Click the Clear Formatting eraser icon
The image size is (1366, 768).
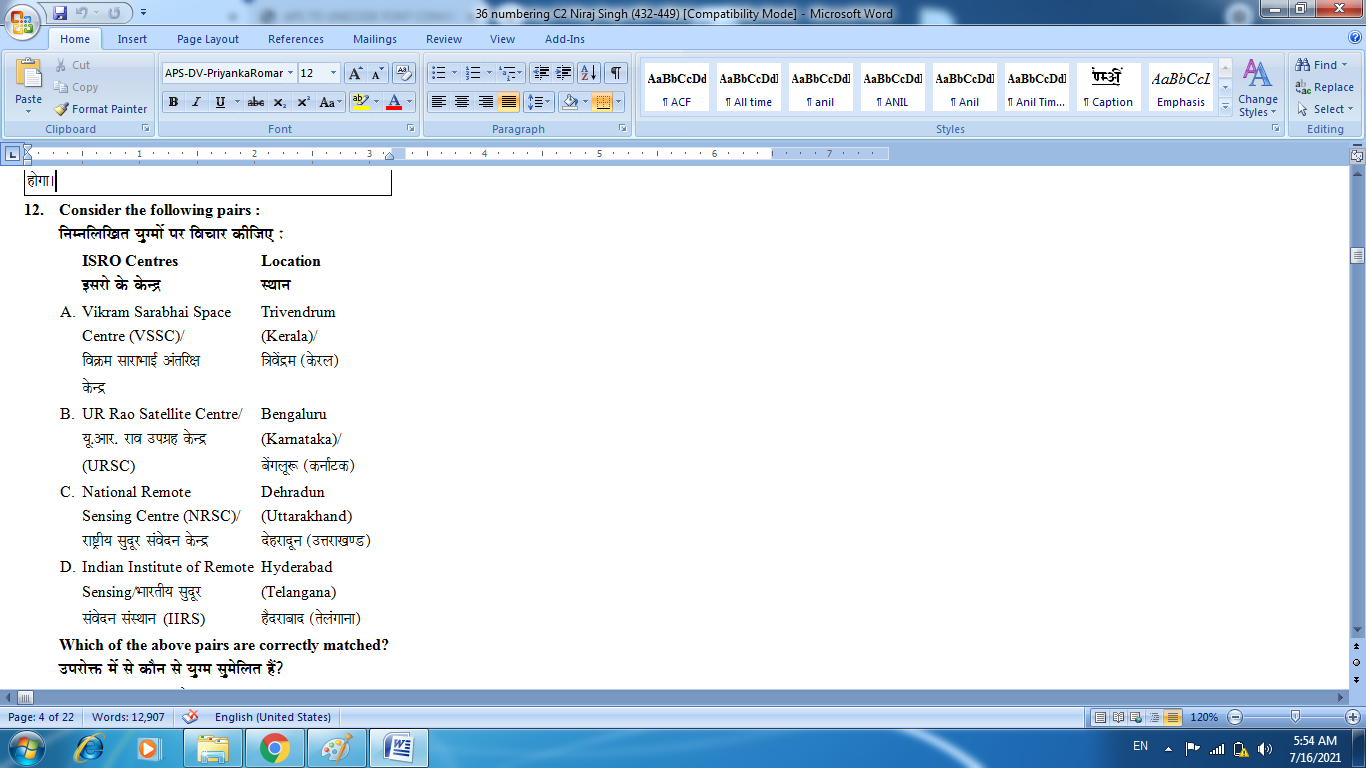click(404, 73)
